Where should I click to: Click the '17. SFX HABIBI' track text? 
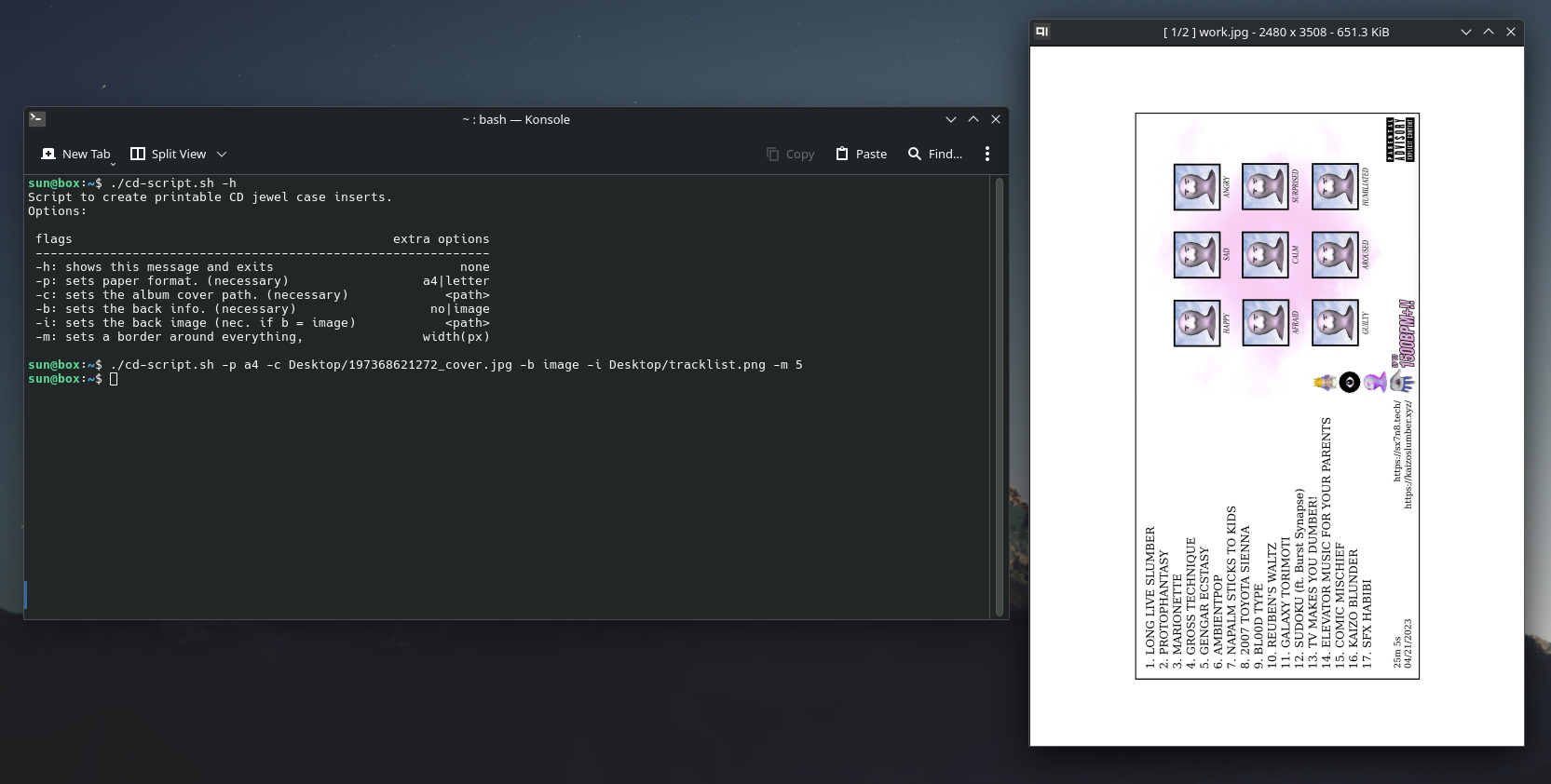[1367, 624]
